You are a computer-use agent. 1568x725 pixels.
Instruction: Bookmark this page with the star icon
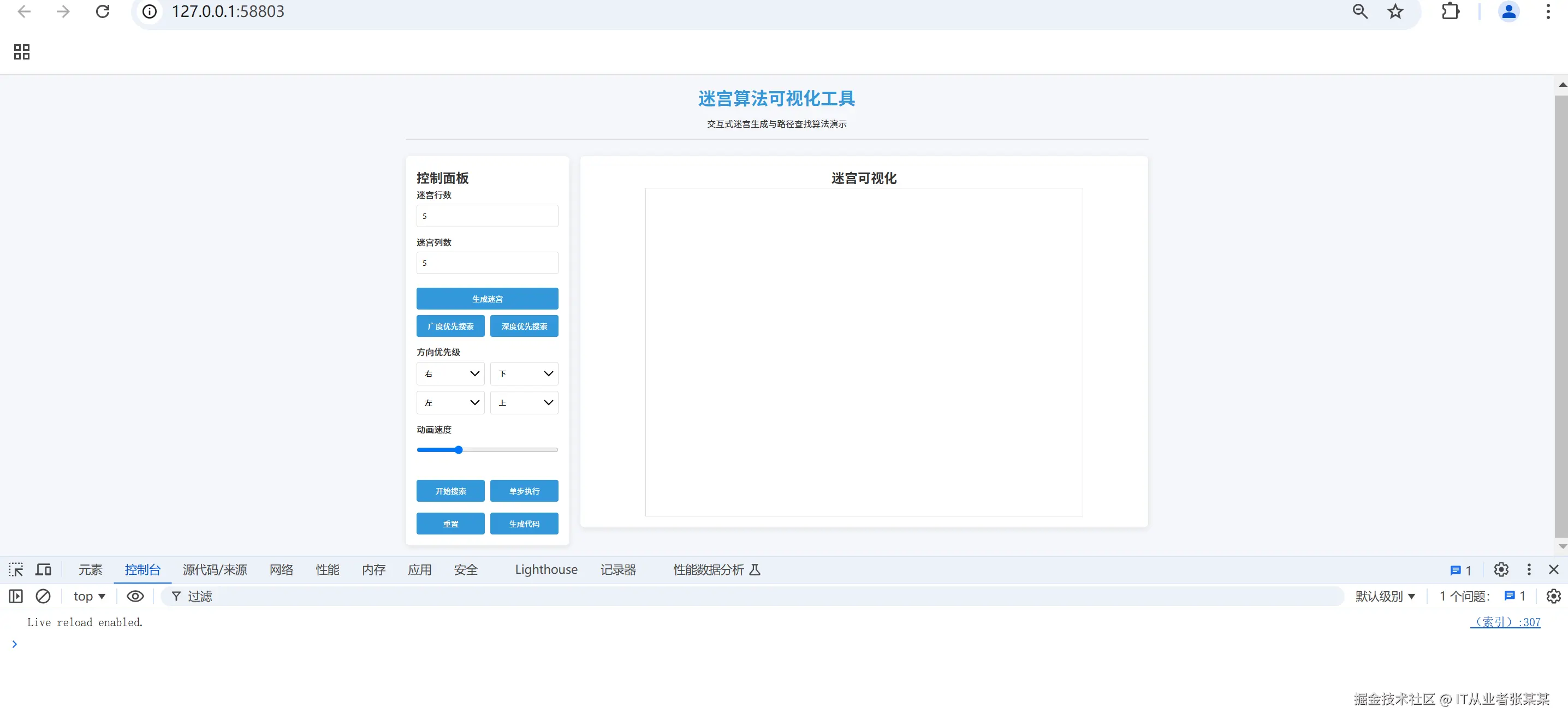[x=1395, y=11]
